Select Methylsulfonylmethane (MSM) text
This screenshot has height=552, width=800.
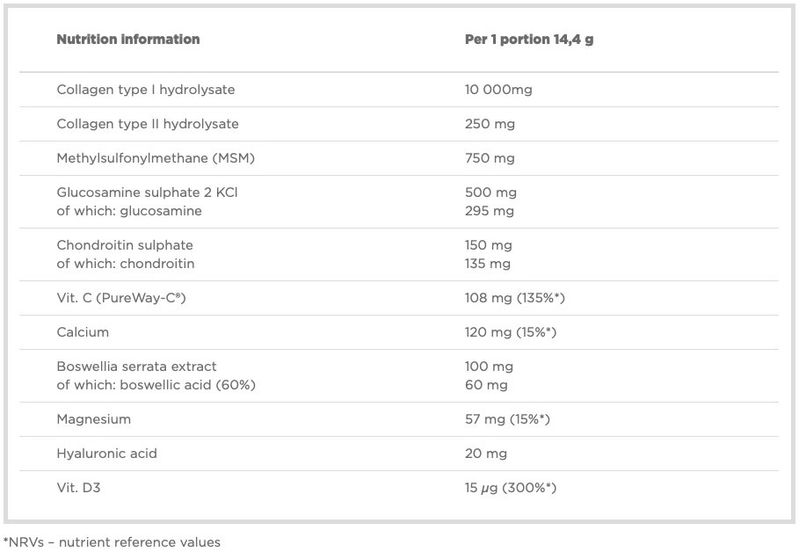(x=156, y=158)
